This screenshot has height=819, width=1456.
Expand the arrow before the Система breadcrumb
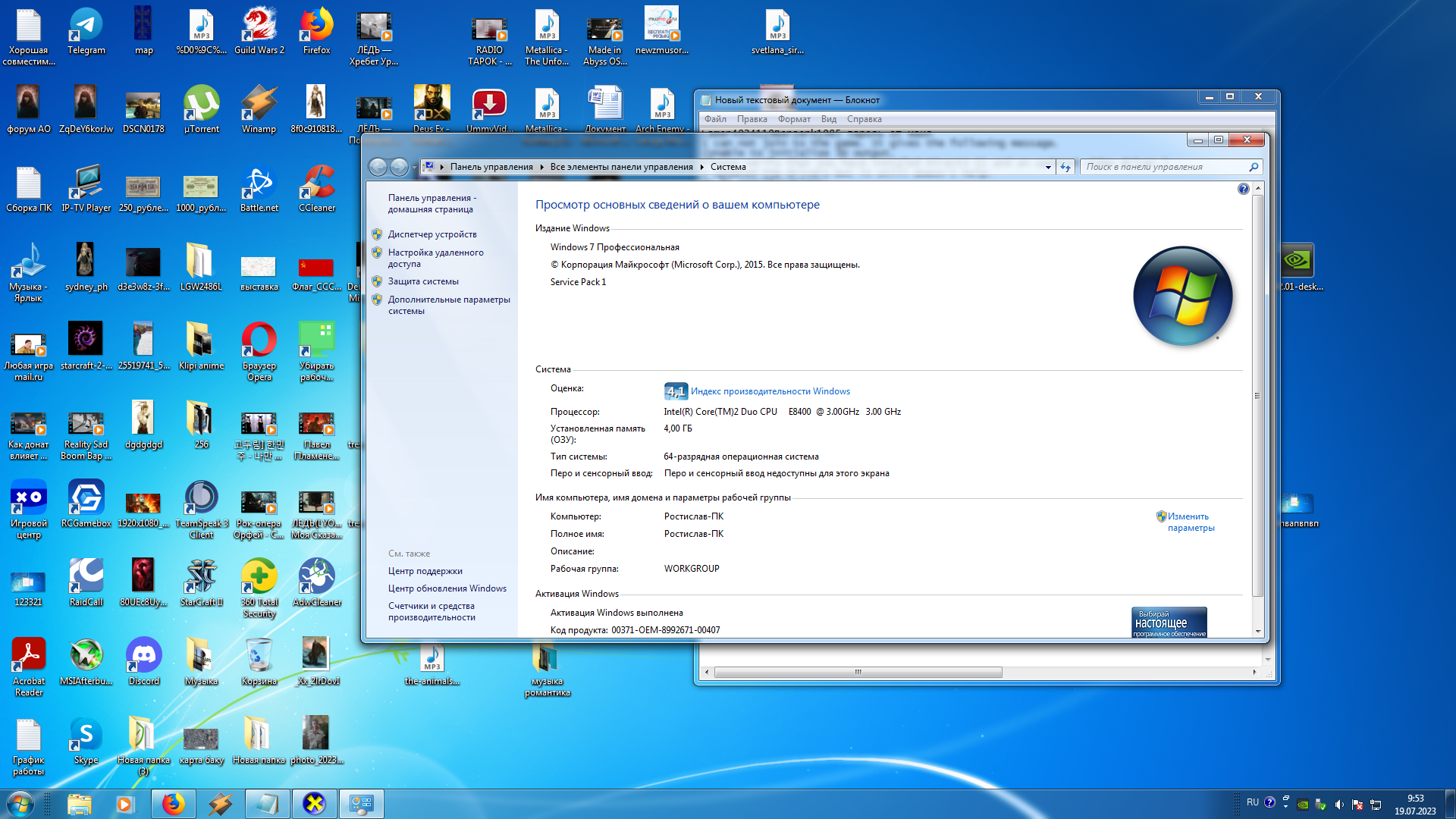pos(701,167)
